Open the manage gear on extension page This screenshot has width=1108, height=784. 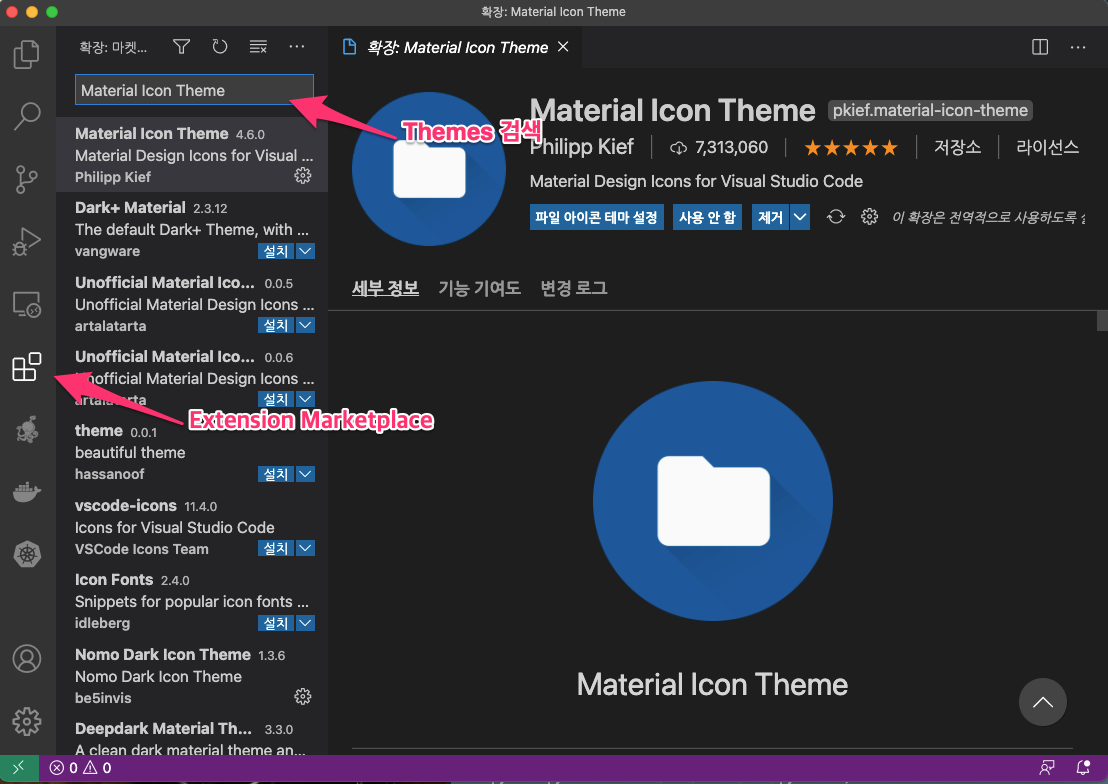tap(869, 216)
